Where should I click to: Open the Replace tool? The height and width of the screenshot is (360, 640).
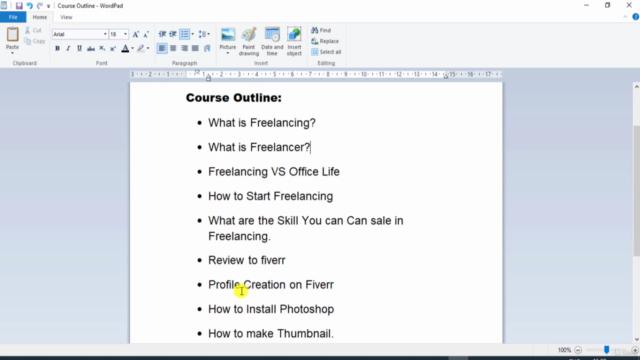[x=325, y=41]
